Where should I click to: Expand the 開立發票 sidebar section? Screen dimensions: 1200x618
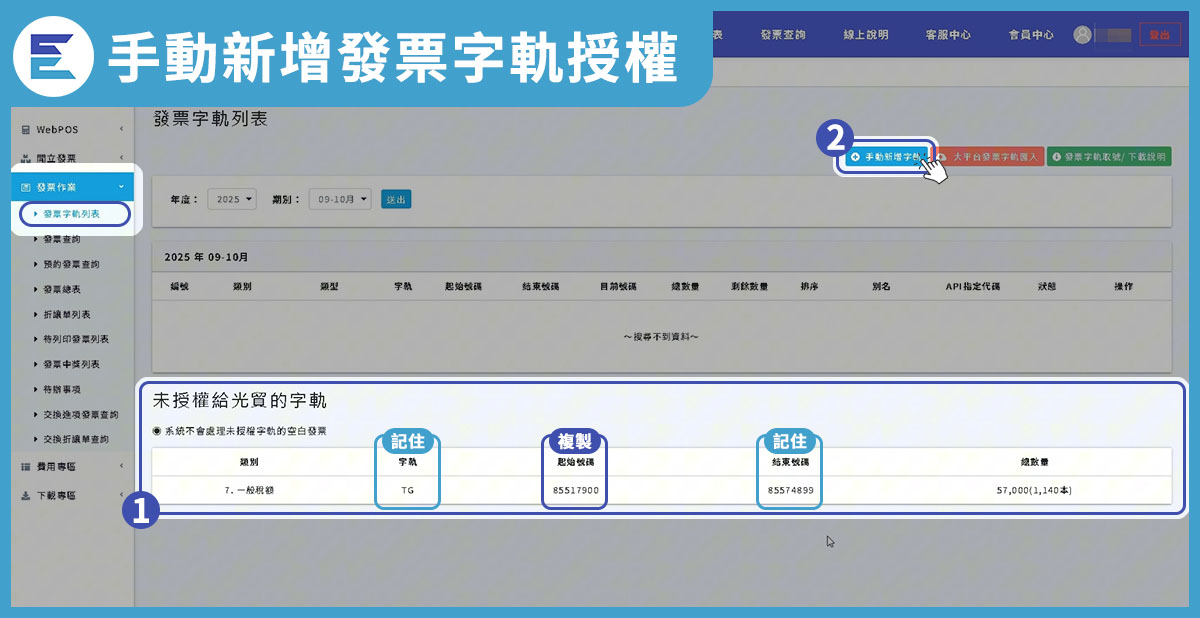pyautogui.click(x=122, y=156)
